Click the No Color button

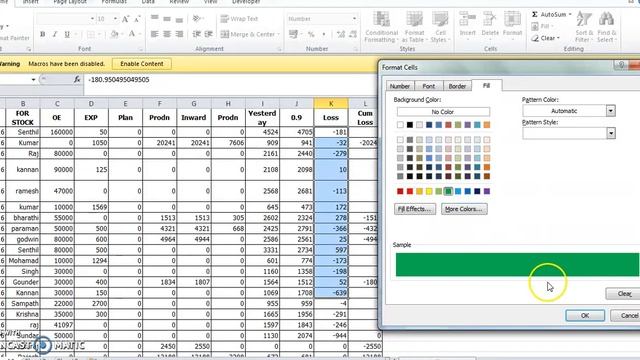[x=443, y=111]
